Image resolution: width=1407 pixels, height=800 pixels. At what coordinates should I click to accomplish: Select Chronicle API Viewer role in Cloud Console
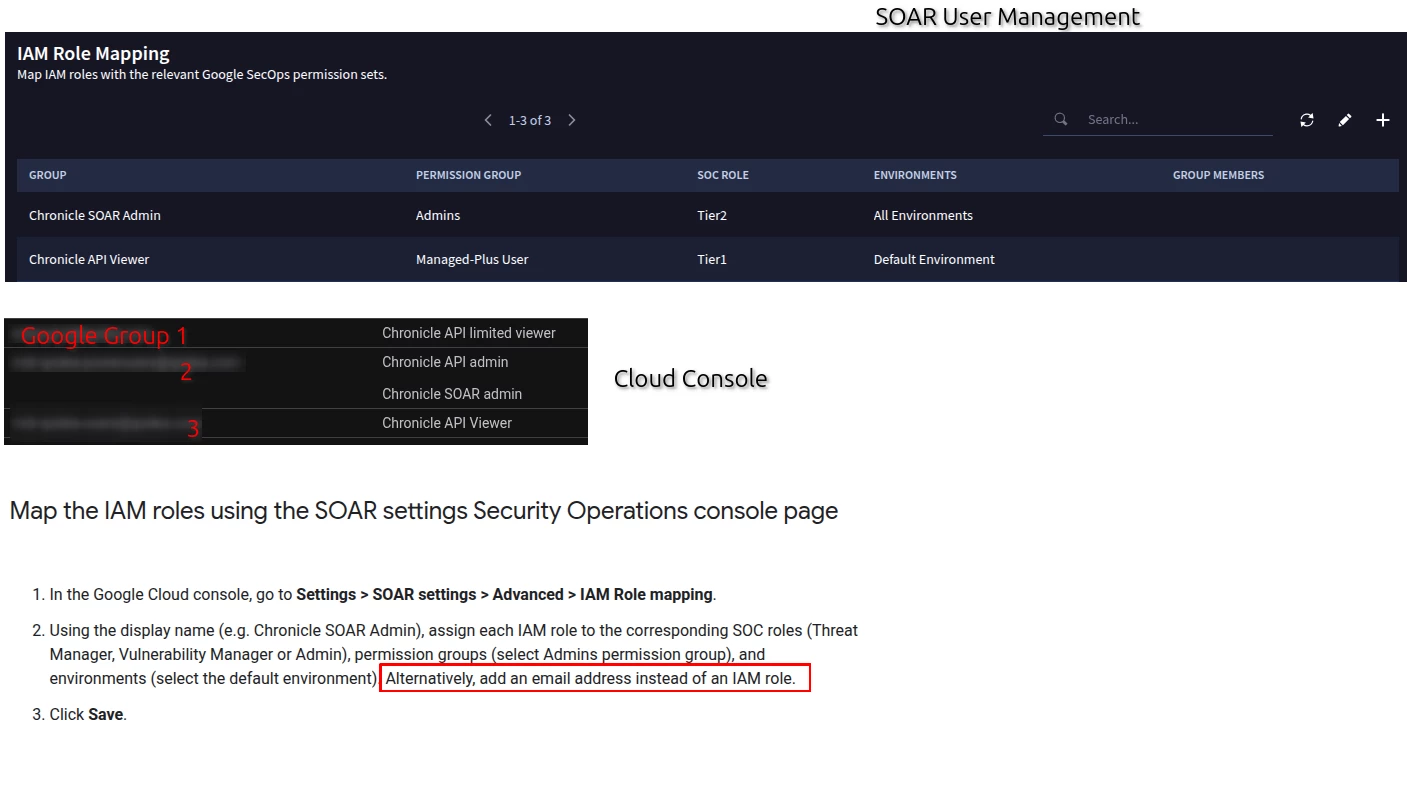447,423
